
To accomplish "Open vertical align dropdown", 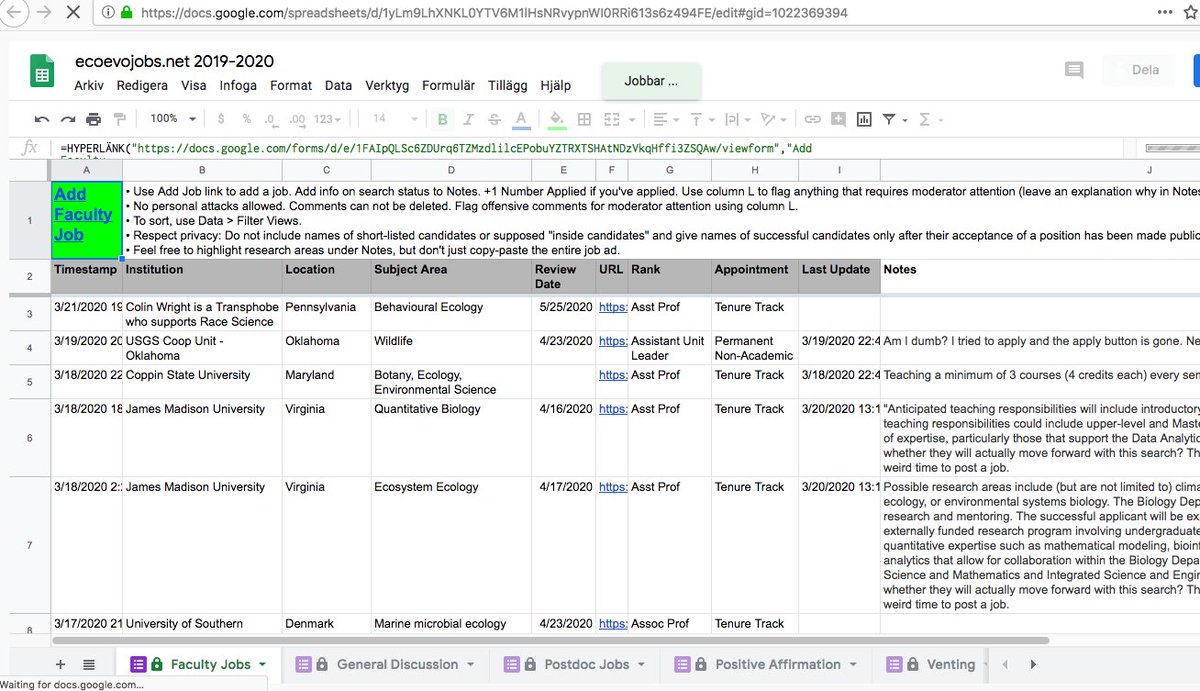I will [700, 119].
